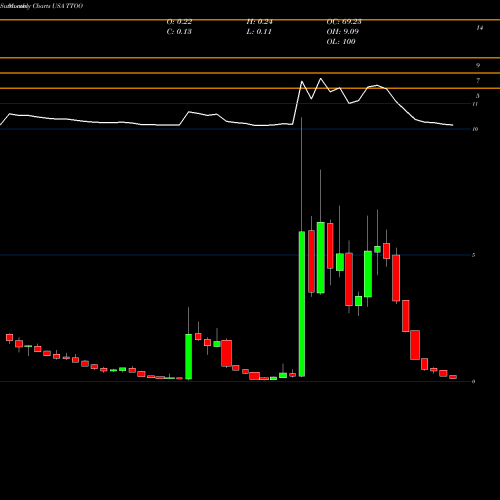The image size is (500, 500).
Task: Click the high value "H: 0.24"
Action: [x=260, y=22]
